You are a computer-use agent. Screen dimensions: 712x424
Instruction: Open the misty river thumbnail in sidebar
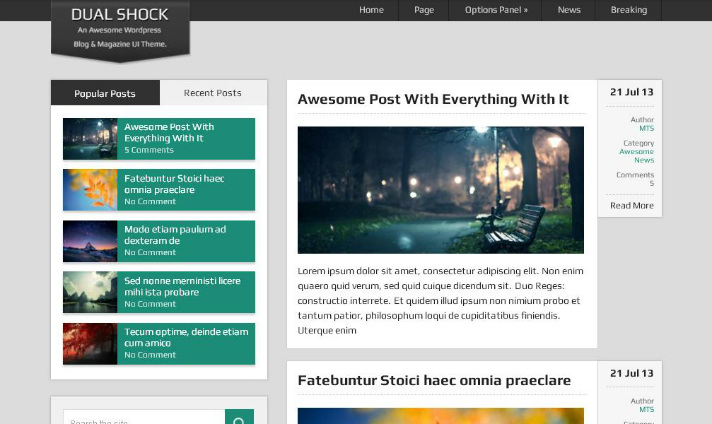coord(90,292)
